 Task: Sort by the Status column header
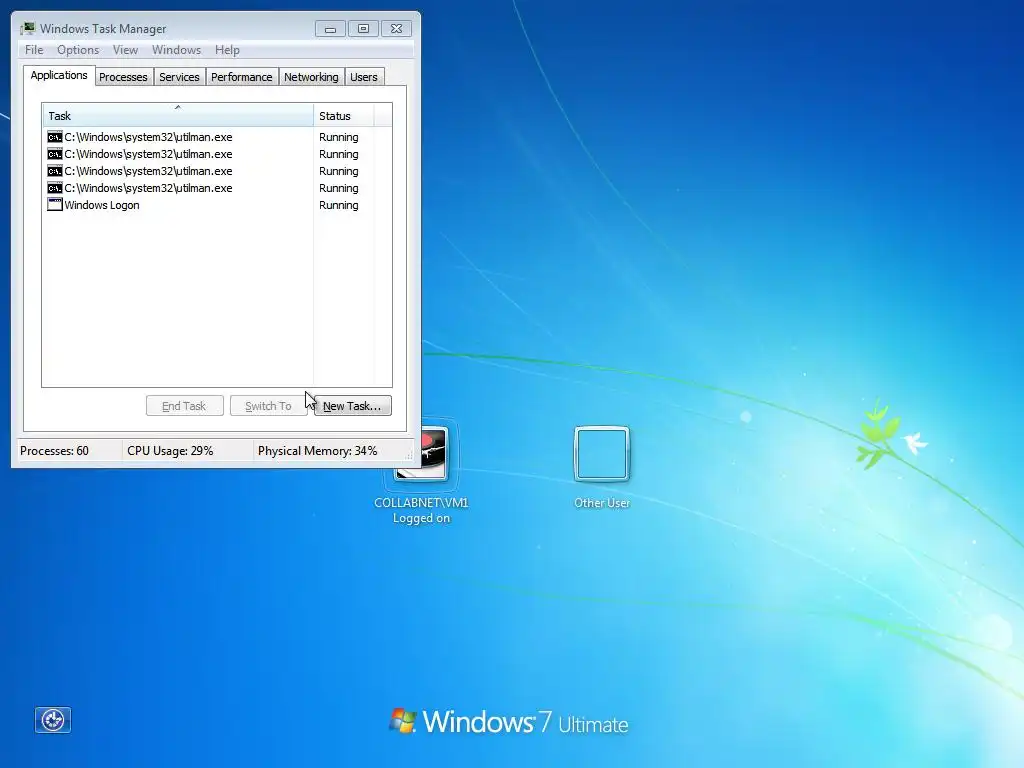click(344, 116)
